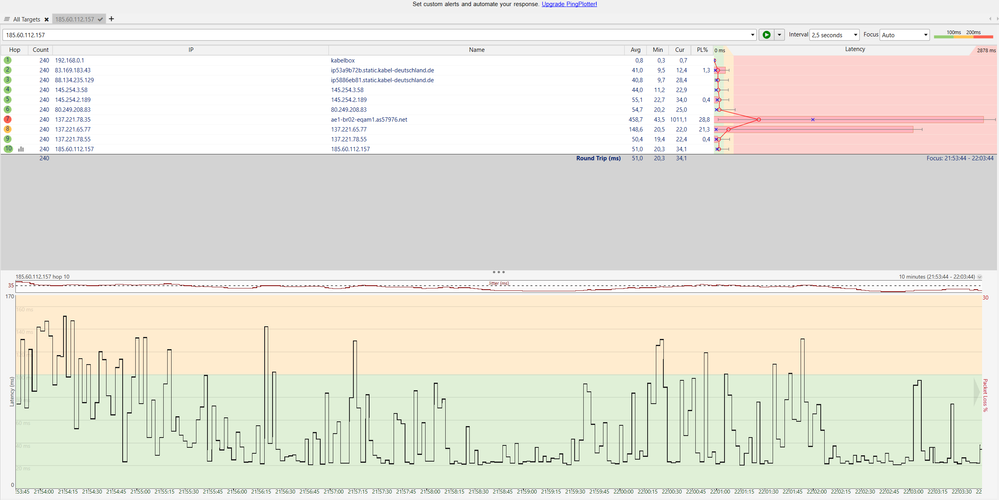Select the IP 137.221.65.77 cell

coord(73,129)
